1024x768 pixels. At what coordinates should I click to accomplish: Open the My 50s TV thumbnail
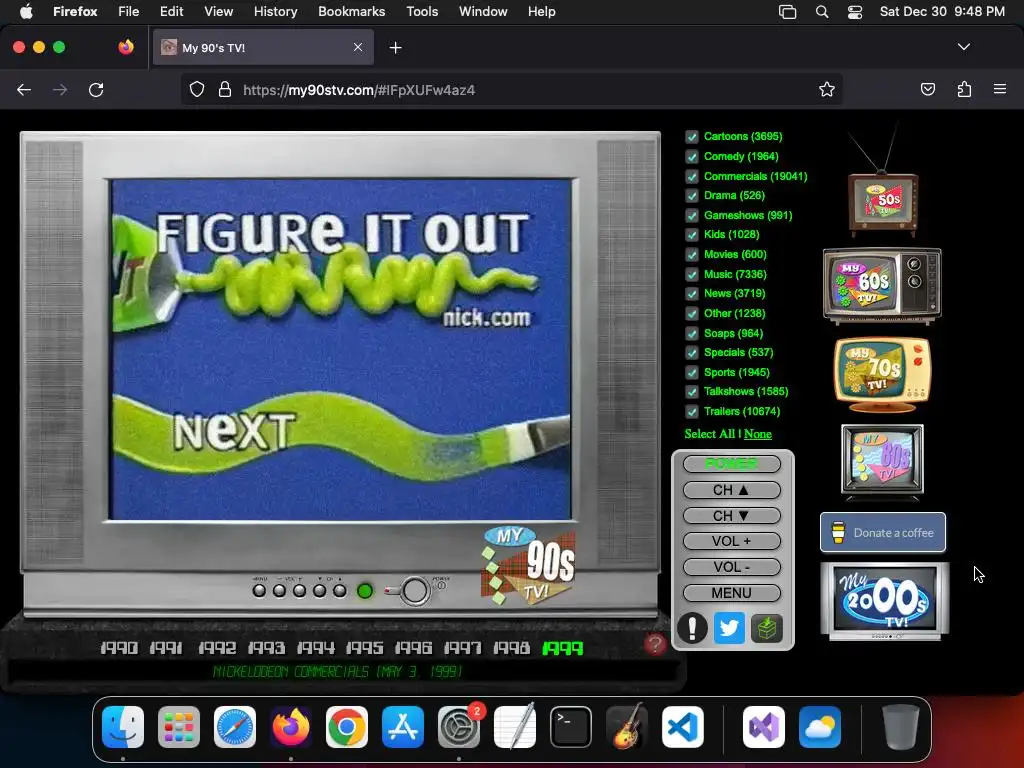(883, 202)
